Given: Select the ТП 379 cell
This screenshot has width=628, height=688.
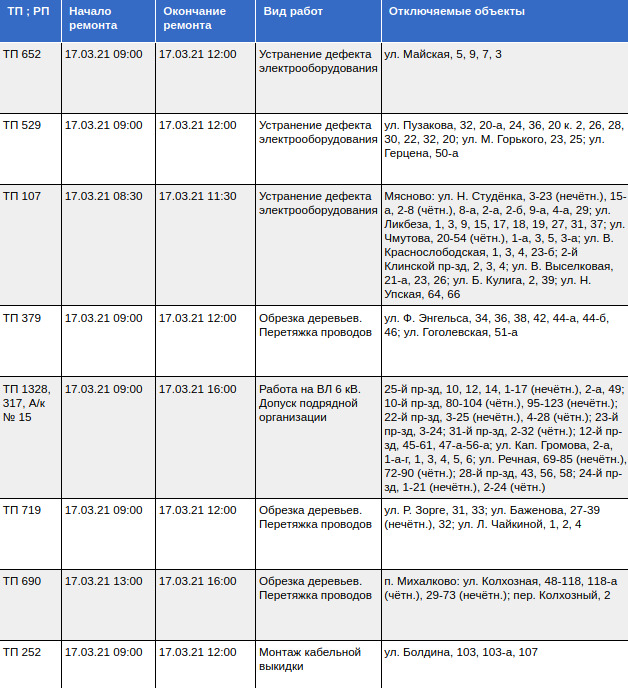Looking at the screenshot, I should tap(22, 318).
